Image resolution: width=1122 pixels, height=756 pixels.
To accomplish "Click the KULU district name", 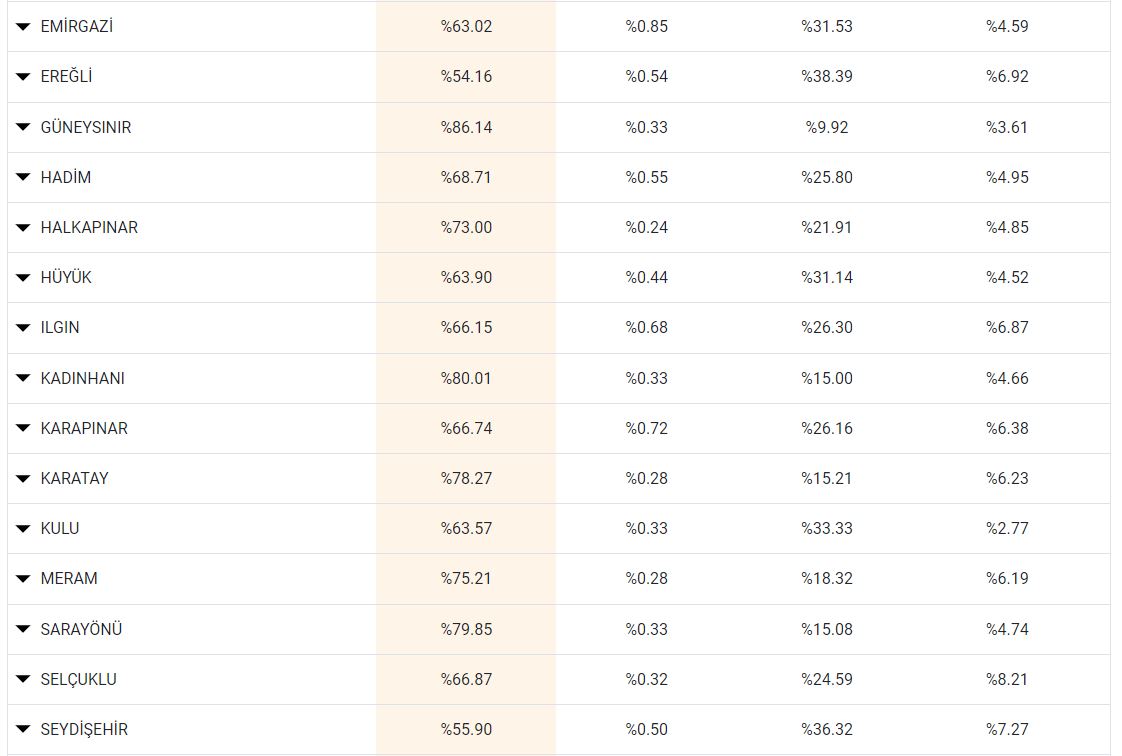I will click(x=60, y=528).
